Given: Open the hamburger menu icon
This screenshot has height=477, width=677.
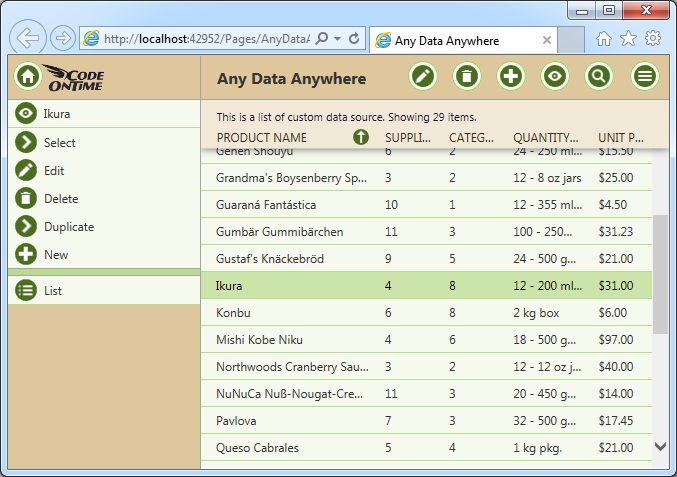Looking at the screenshot, I should point(645,76).
